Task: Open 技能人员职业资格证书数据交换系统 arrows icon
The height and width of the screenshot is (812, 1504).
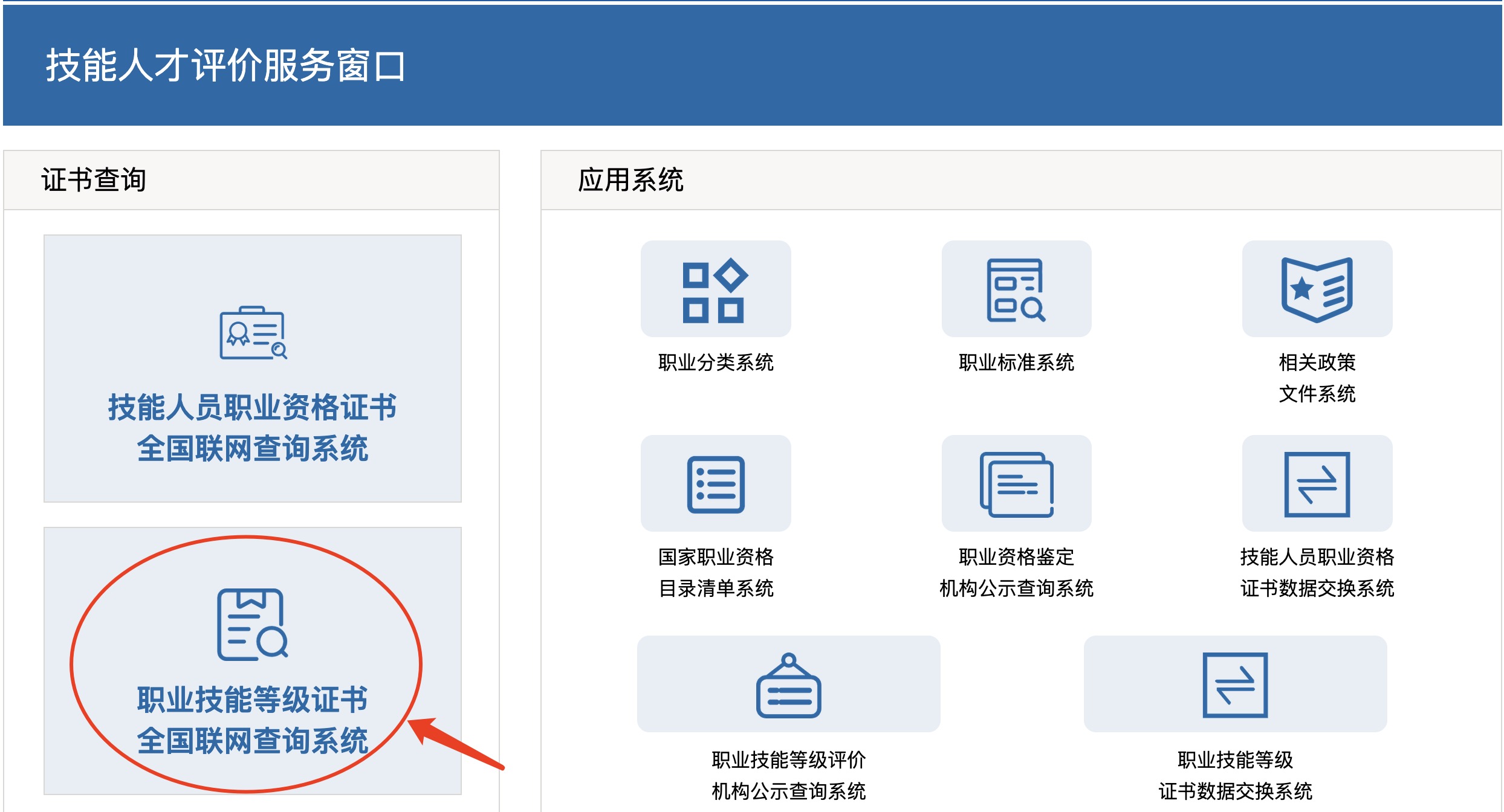Action: (1317, 484)
